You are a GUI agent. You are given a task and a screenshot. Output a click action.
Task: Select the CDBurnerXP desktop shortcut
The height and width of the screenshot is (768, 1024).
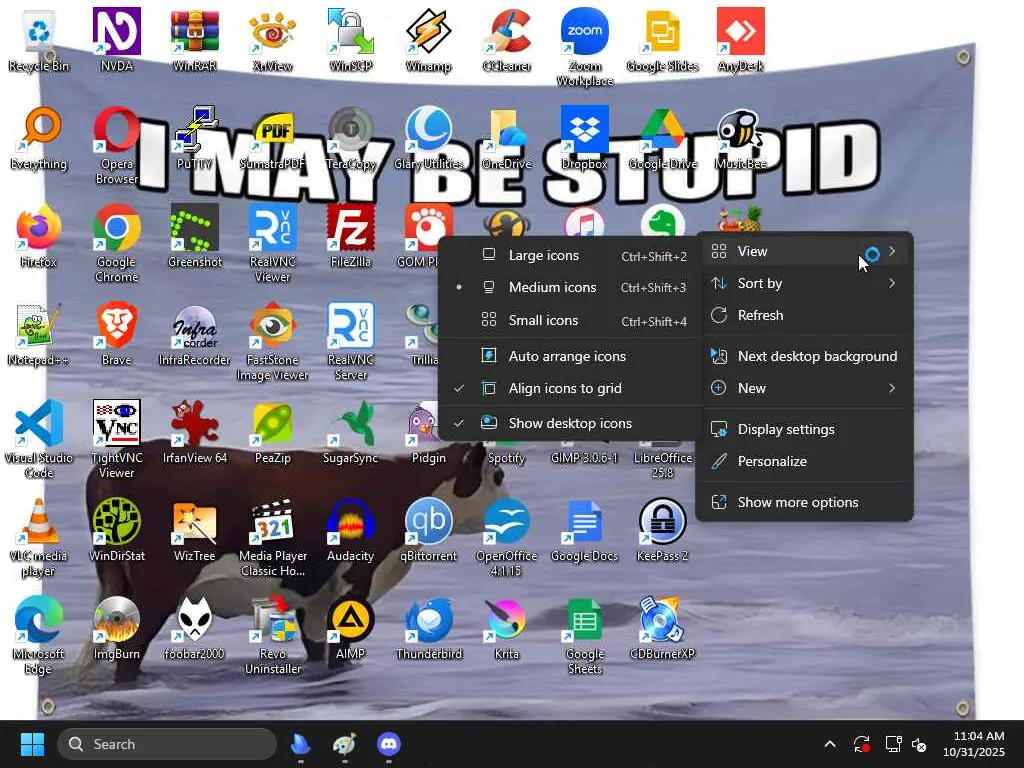click(x=662, y=628)
